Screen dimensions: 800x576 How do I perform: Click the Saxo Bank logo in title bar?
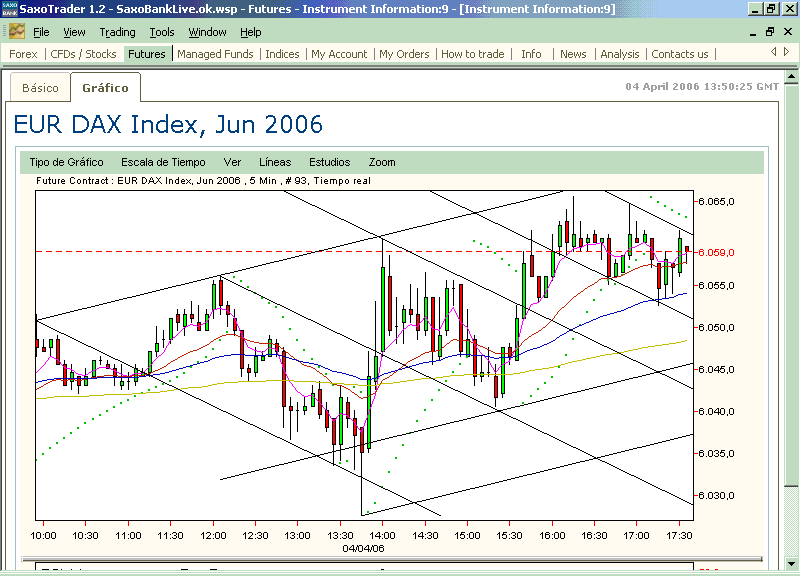[9, 9]
